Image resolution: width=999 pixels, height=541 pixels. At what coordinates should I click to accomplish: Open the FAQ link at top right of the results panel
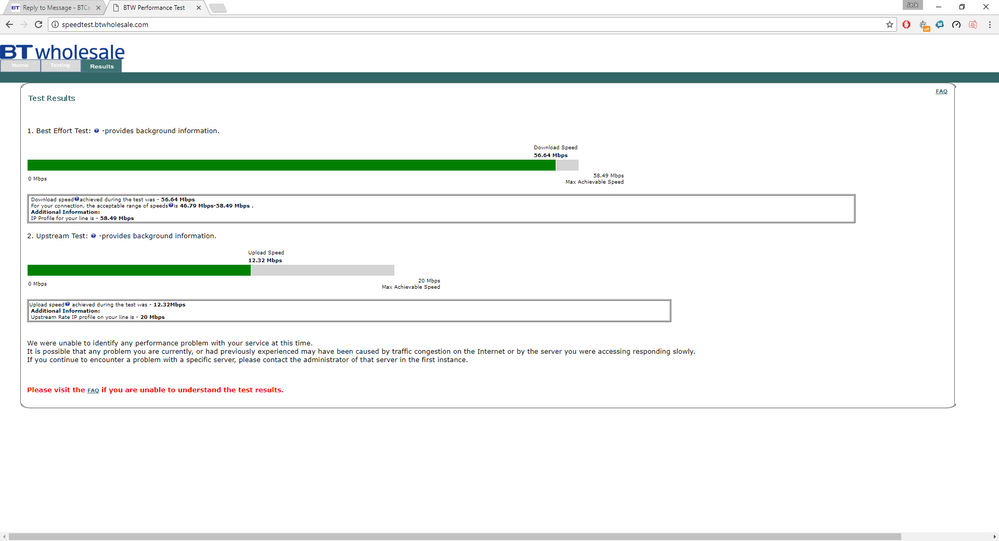point(941,92)
